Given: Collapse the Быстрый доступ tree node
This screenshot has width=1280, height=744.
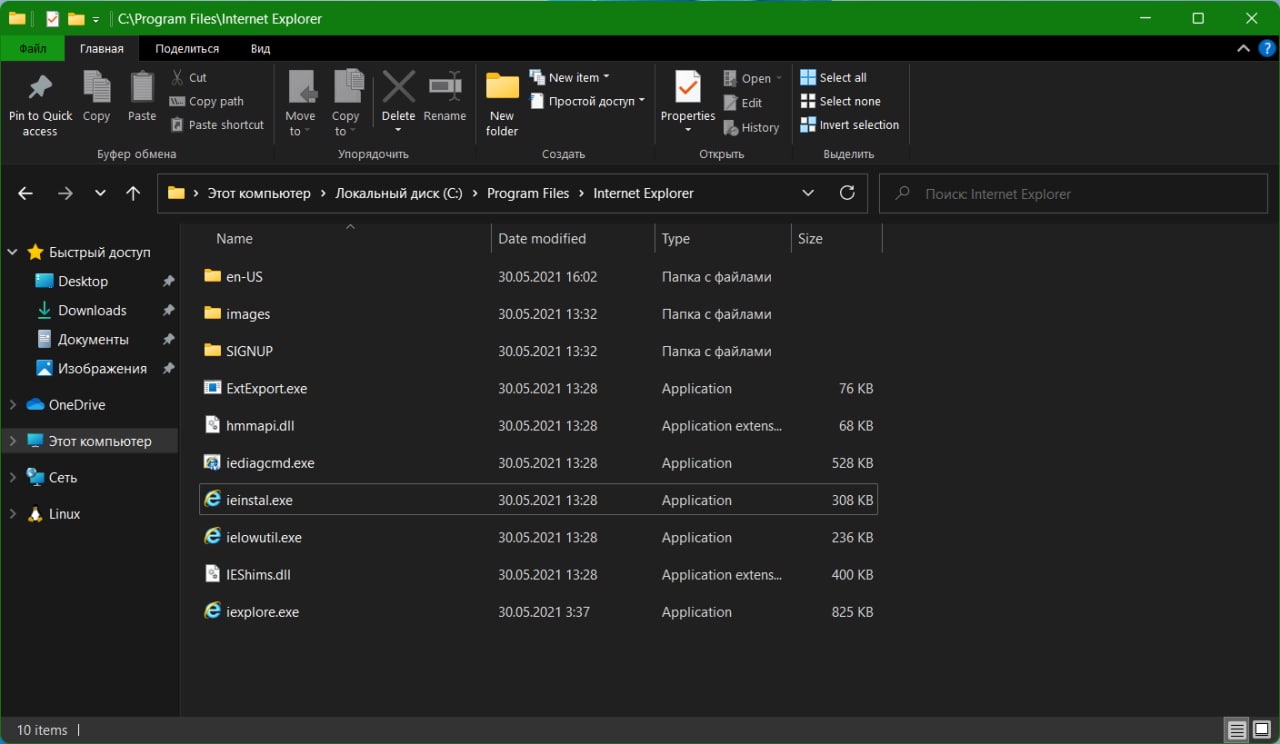Looking at the screenshot, I should 12,252.
